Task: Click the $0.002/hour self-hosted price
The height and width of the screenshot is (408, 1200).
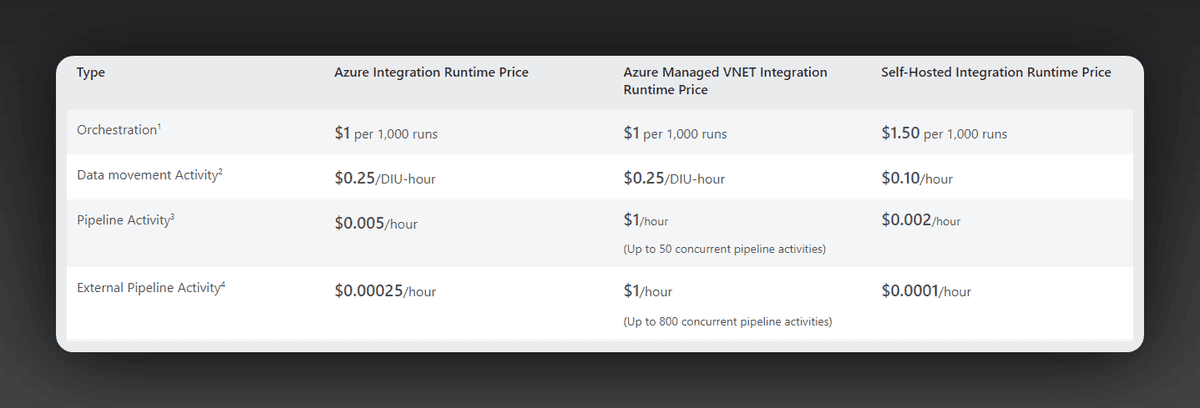Action: 921,220
